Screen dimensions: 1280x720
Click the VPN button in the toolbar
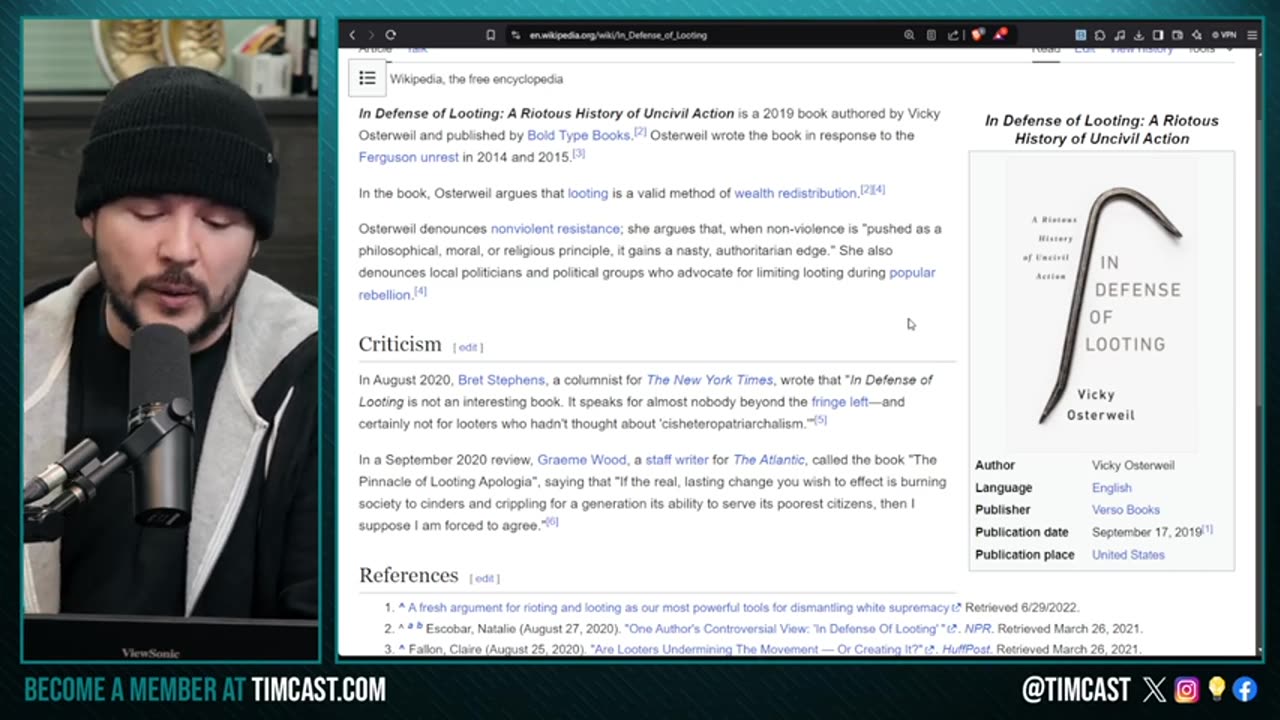[1223, 35]
